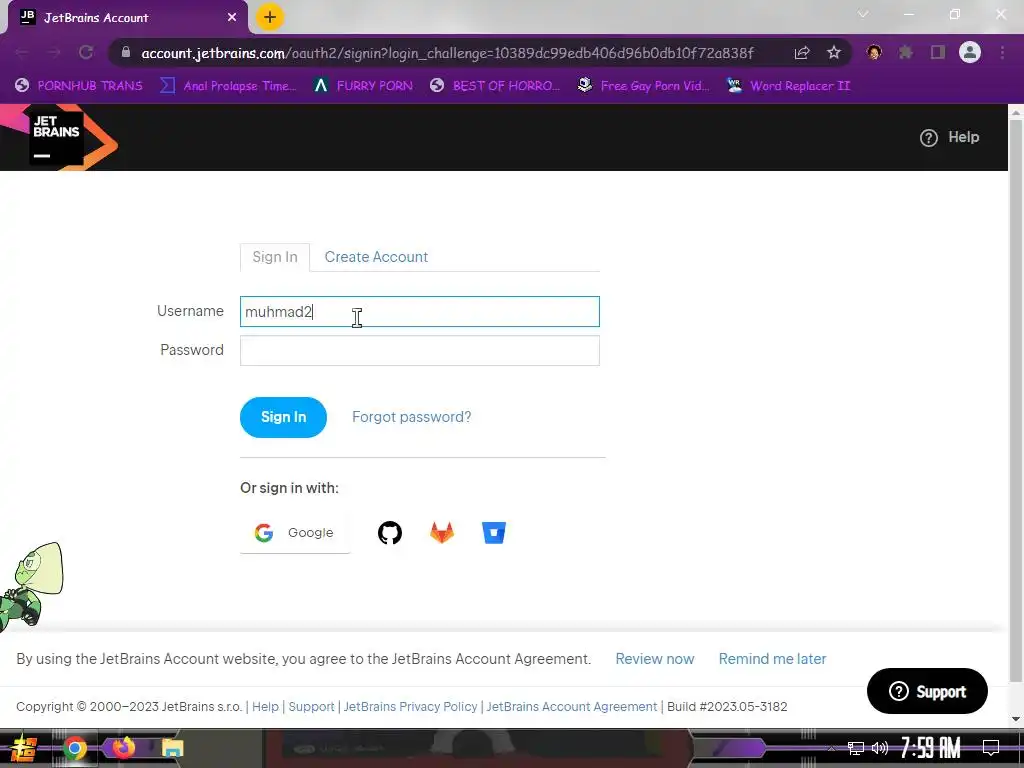The image size is (1024, 768).
Task: Open the footer Help link
Action: click(x=265, y=707)
